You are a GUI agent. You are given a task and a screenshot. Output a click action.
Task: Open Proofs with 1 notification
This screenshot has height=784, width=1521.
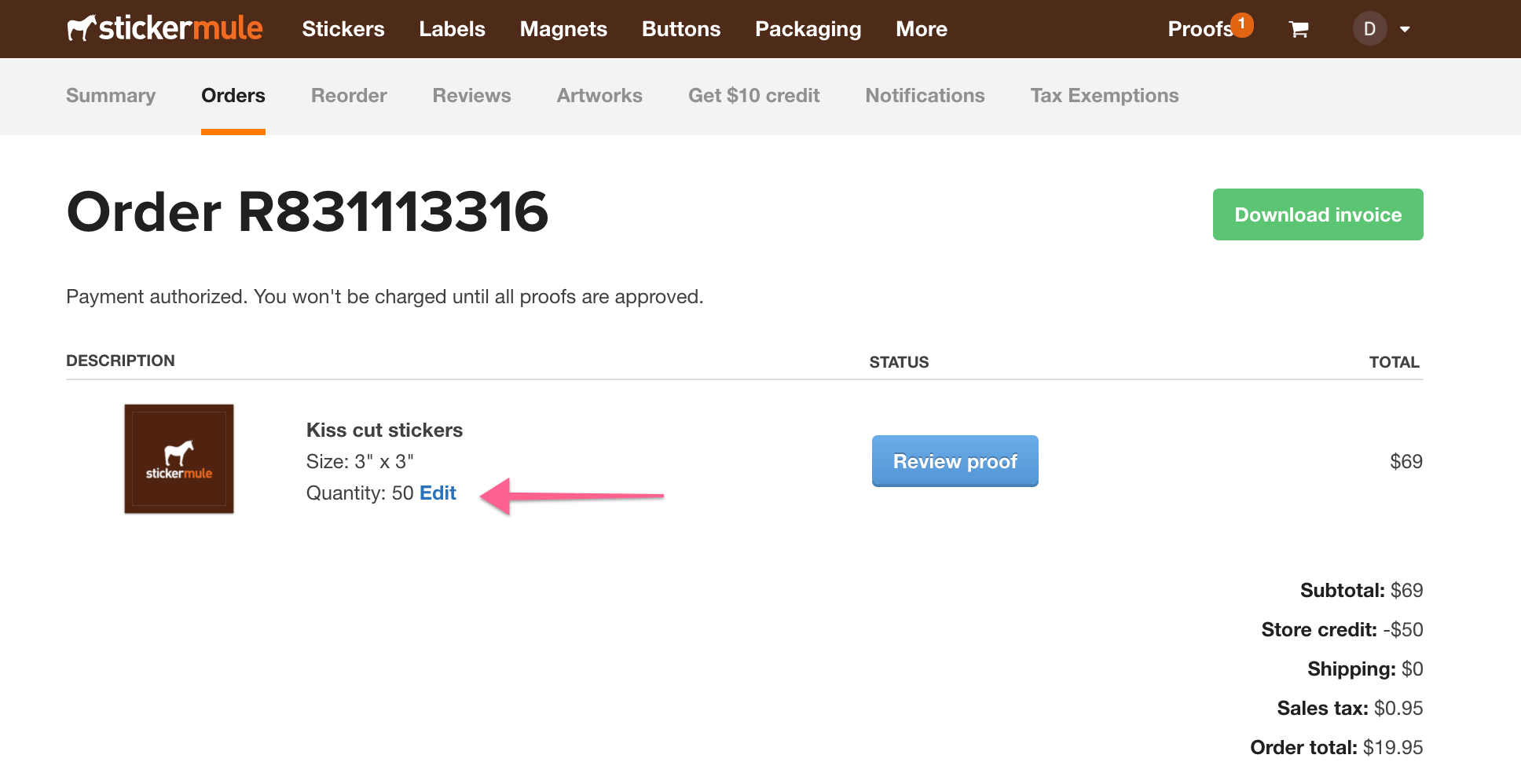point(1210,28)
